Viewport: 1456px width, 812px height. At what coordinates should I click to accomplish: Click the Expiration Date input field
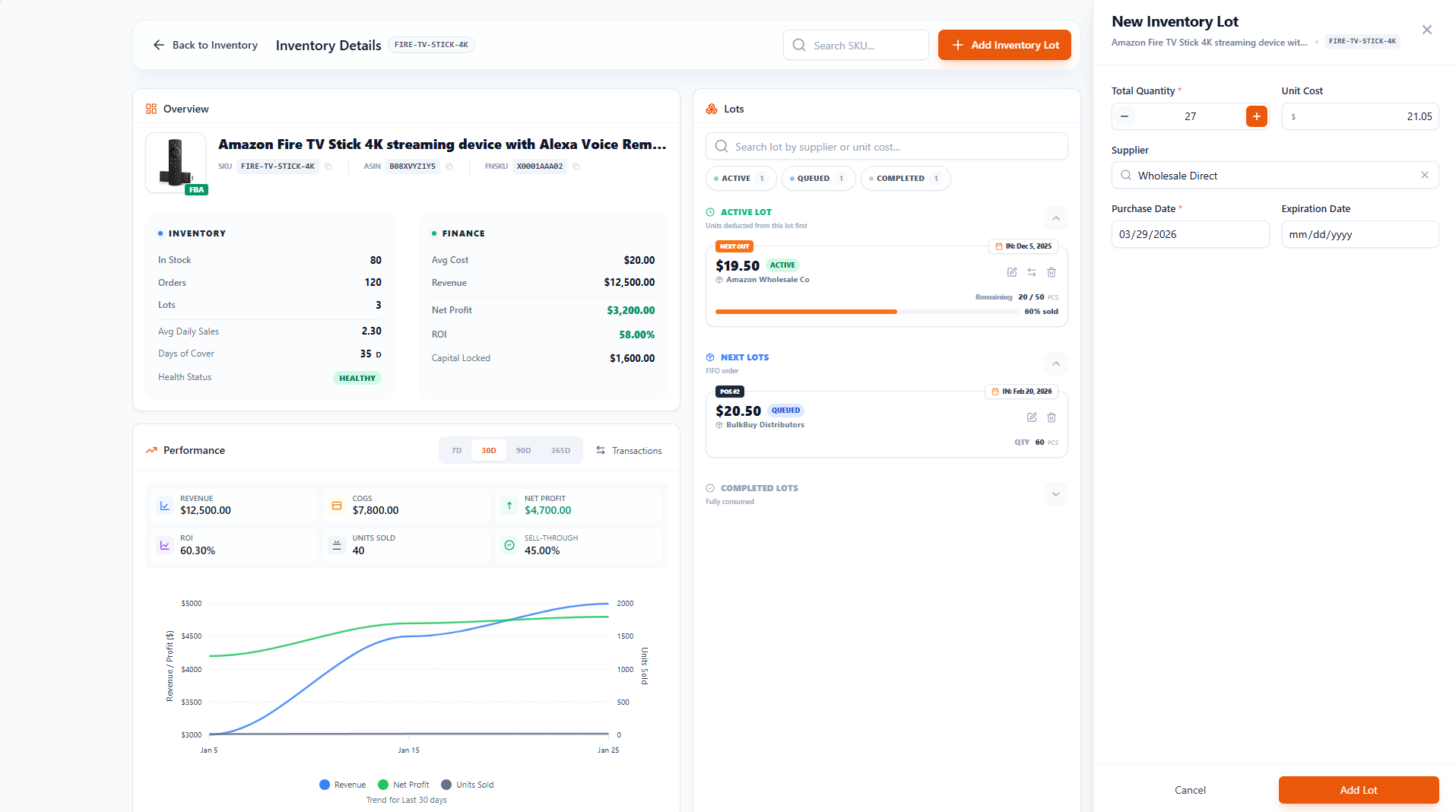coord(1359,235)
